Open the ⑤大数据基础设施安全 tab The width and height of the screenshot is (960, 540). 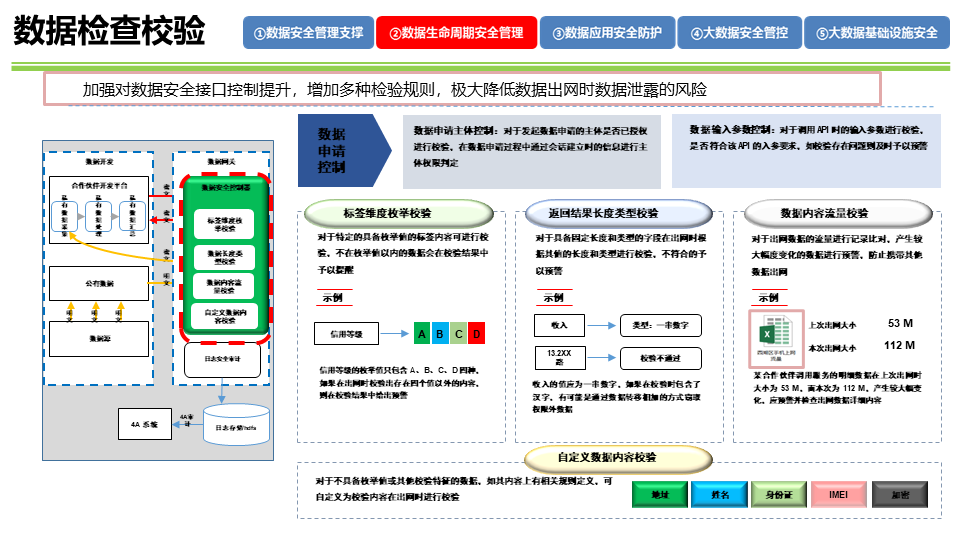[x=877, y=32]
